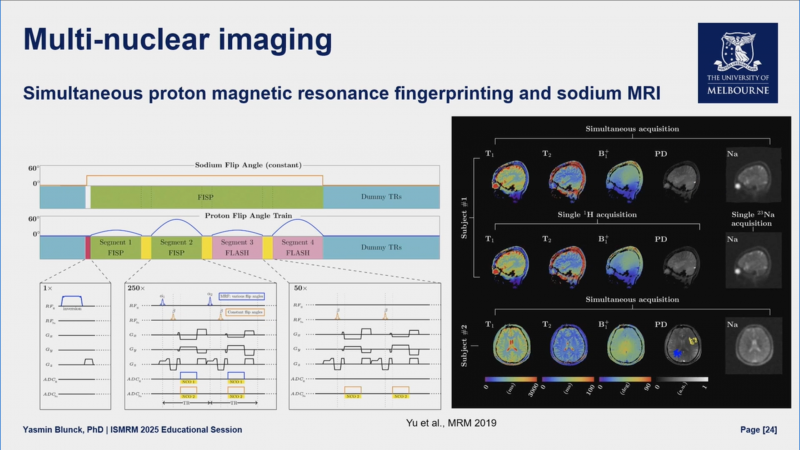Select the Segment 2 FISP block

[177, 247]
